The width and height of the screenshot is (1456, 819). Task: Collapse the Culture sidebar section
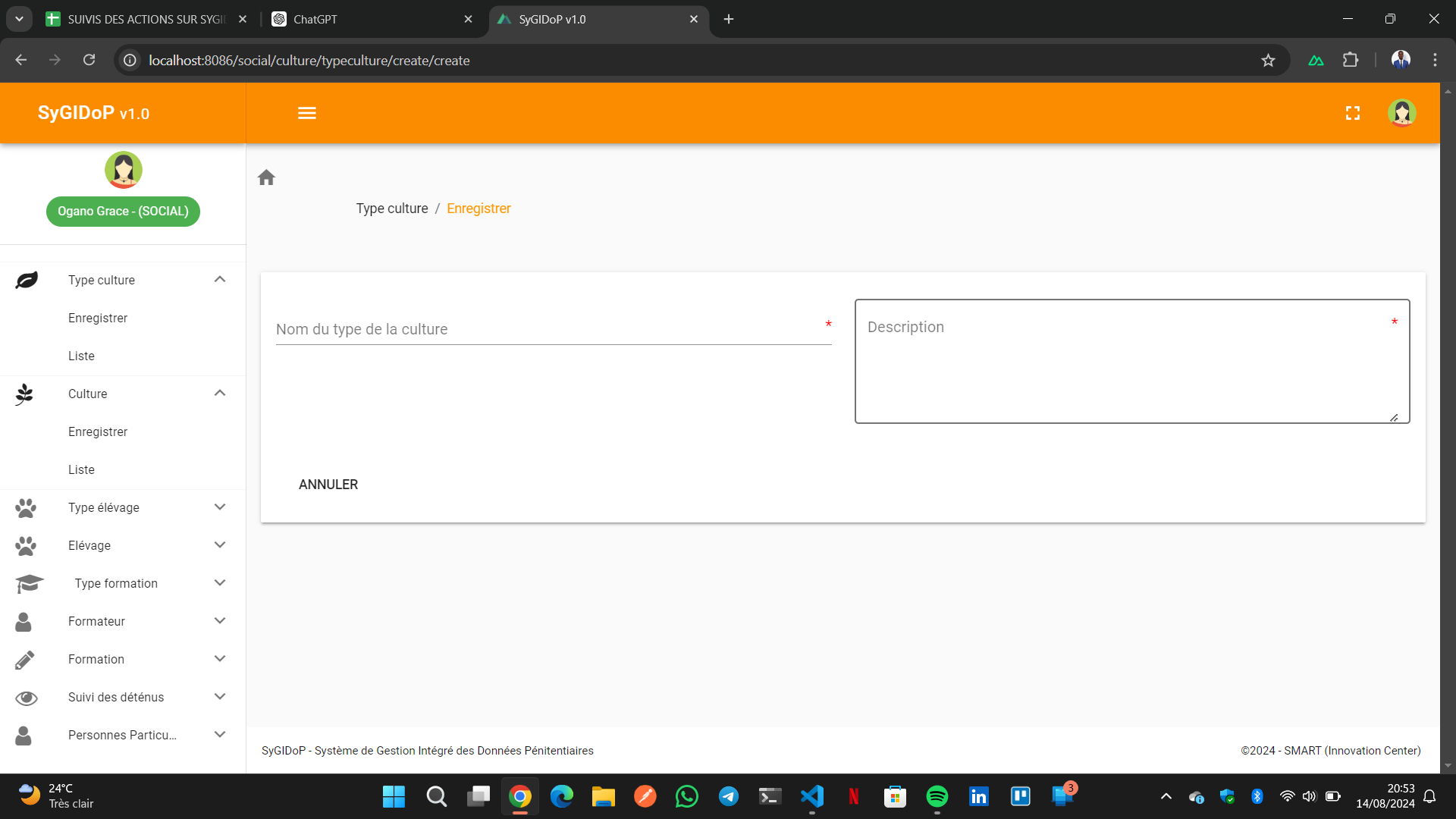tap(220, 393)
